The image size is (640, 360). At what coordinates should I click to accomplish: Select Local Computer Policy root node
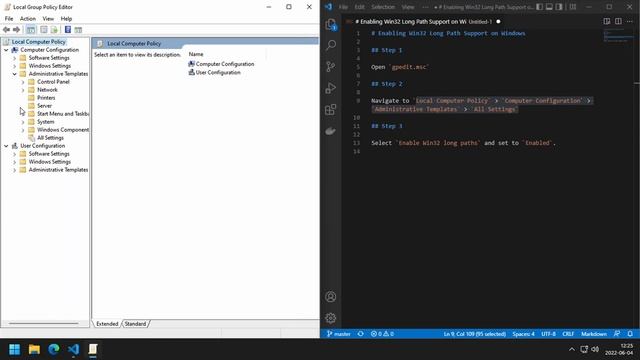(x=38, y=42)
